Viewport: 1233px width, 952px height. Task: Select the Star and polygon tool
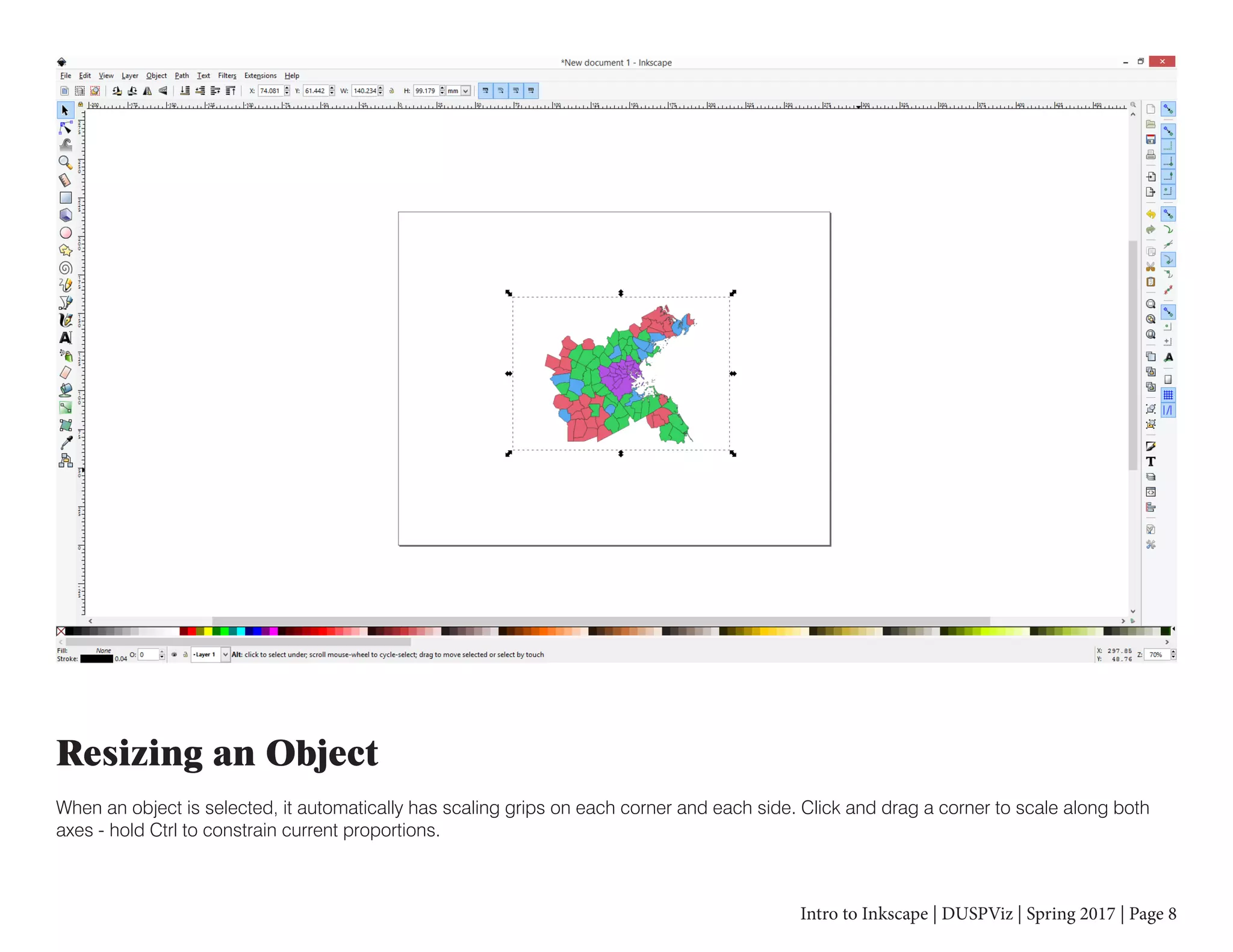coord(65,250)
